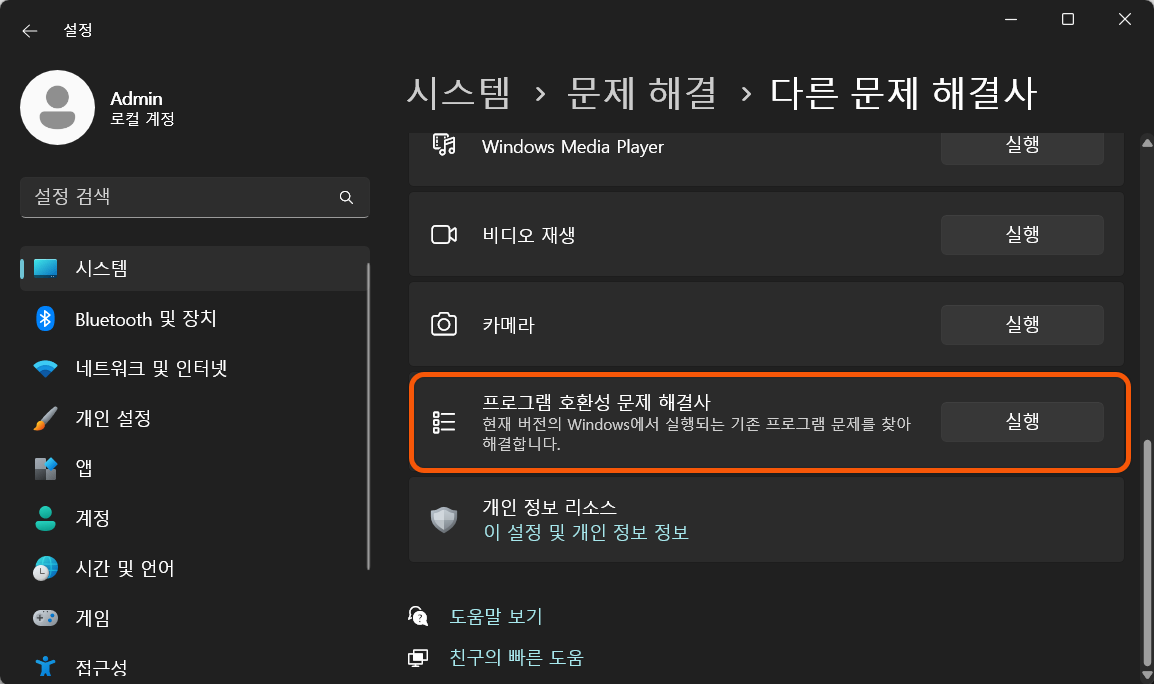Viewport: 1154px width, 684px height.
Task: Select the 카메라 troubleshooter icon
Action: (x=444, y=324)
